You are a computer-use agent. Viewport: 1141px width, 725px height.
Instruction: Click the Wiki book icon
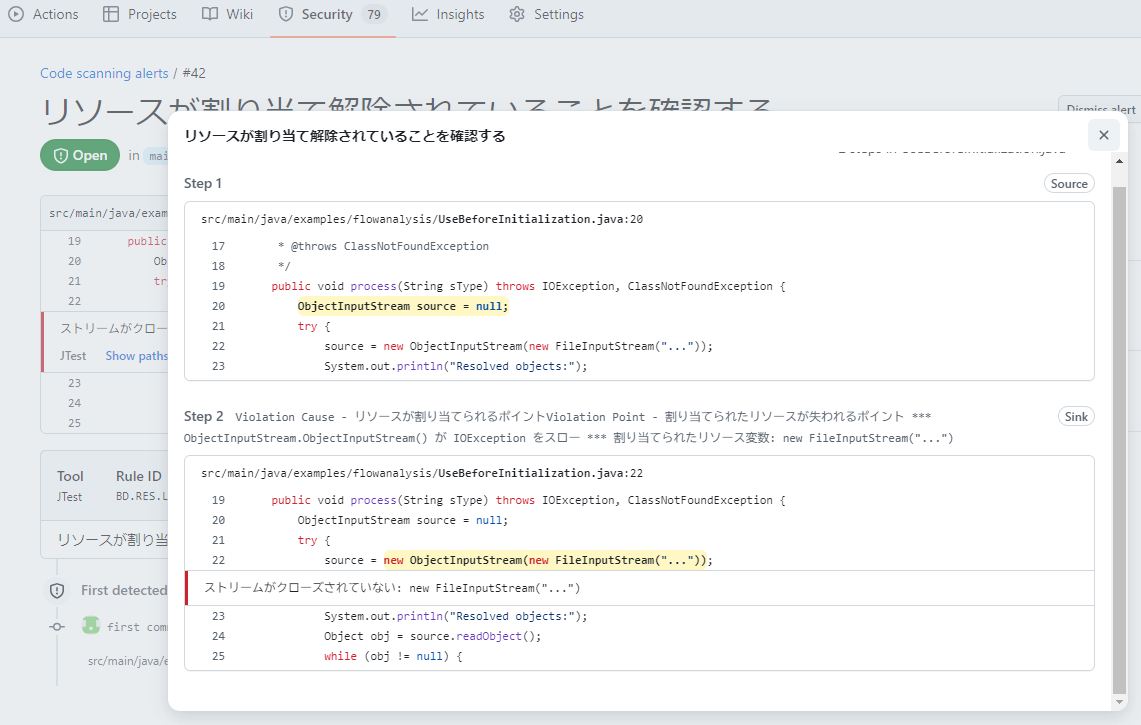pyautogui.click(x=209, y=14)
